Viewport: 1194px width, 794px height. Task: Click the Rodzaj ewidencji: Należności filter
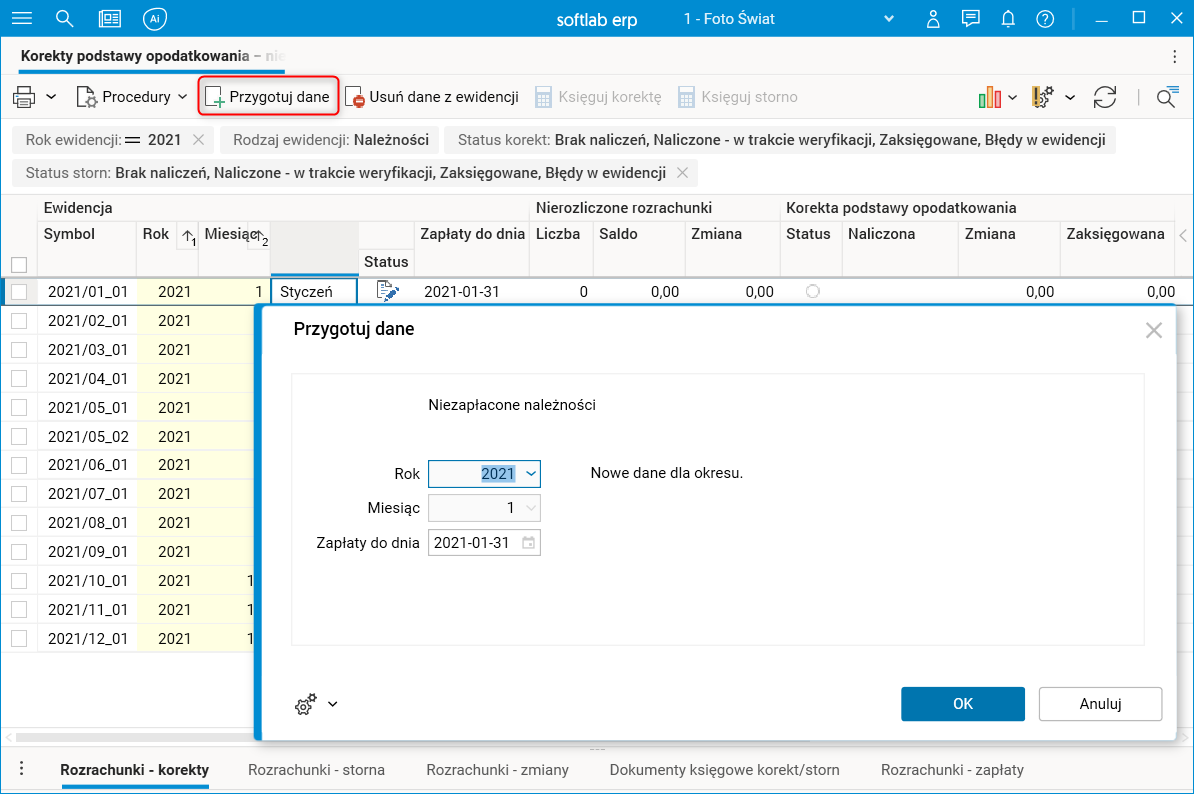coord(330,139)
